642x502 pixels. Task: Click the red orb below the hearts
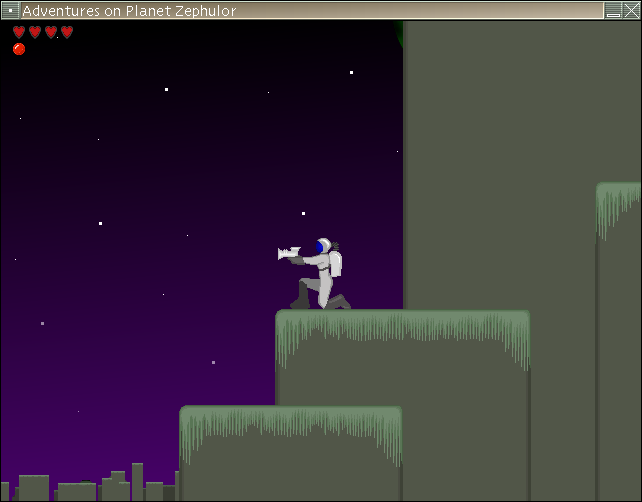pos(19,49)
